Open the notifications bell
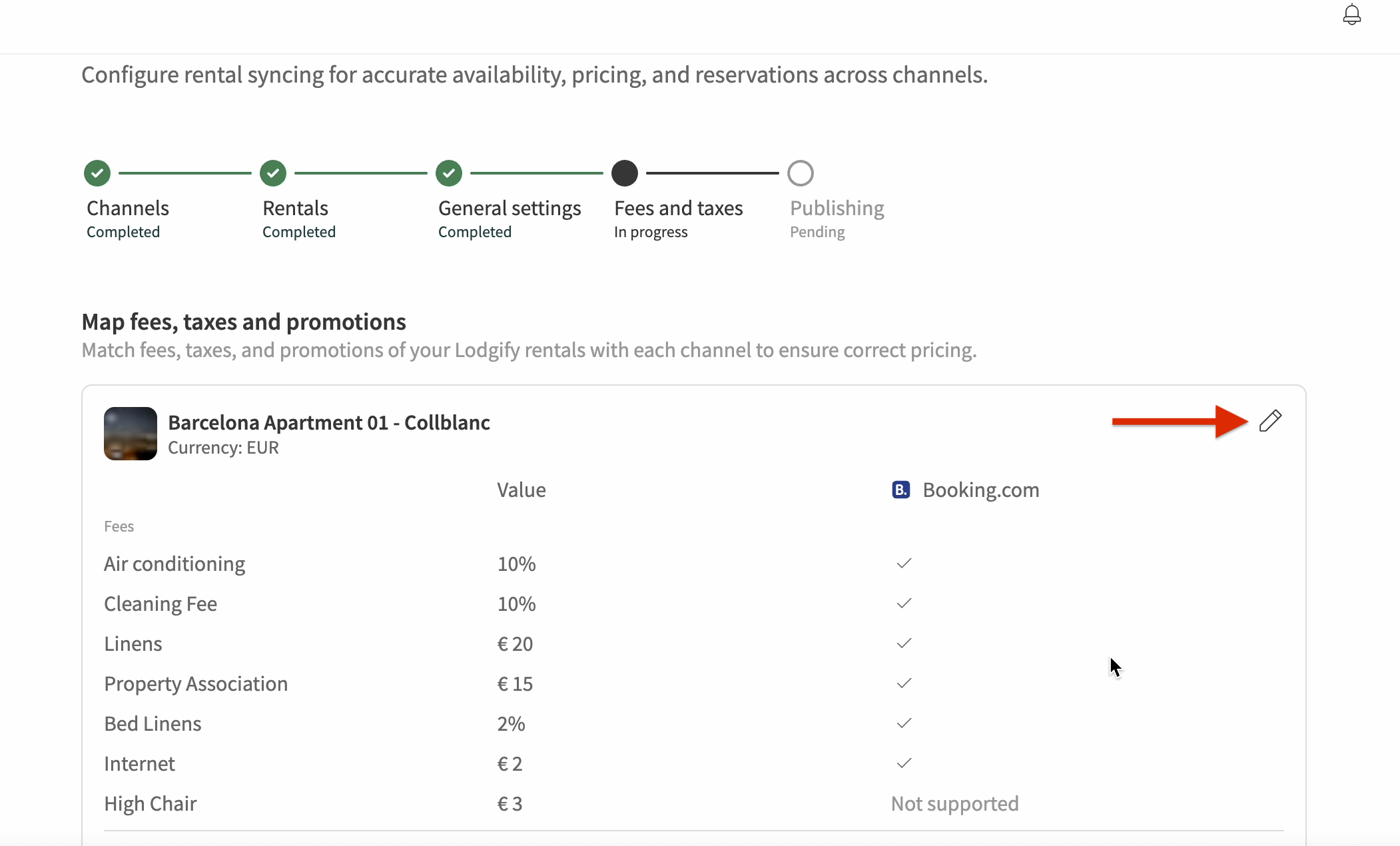1400x846 pixels. pyautogui.click(x=1351, y=15)
